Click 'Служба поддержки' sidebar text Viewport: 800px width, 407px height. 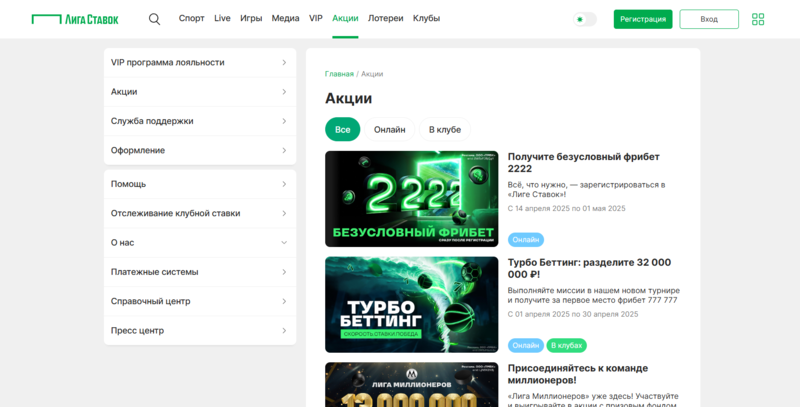(x=152, y=121)
